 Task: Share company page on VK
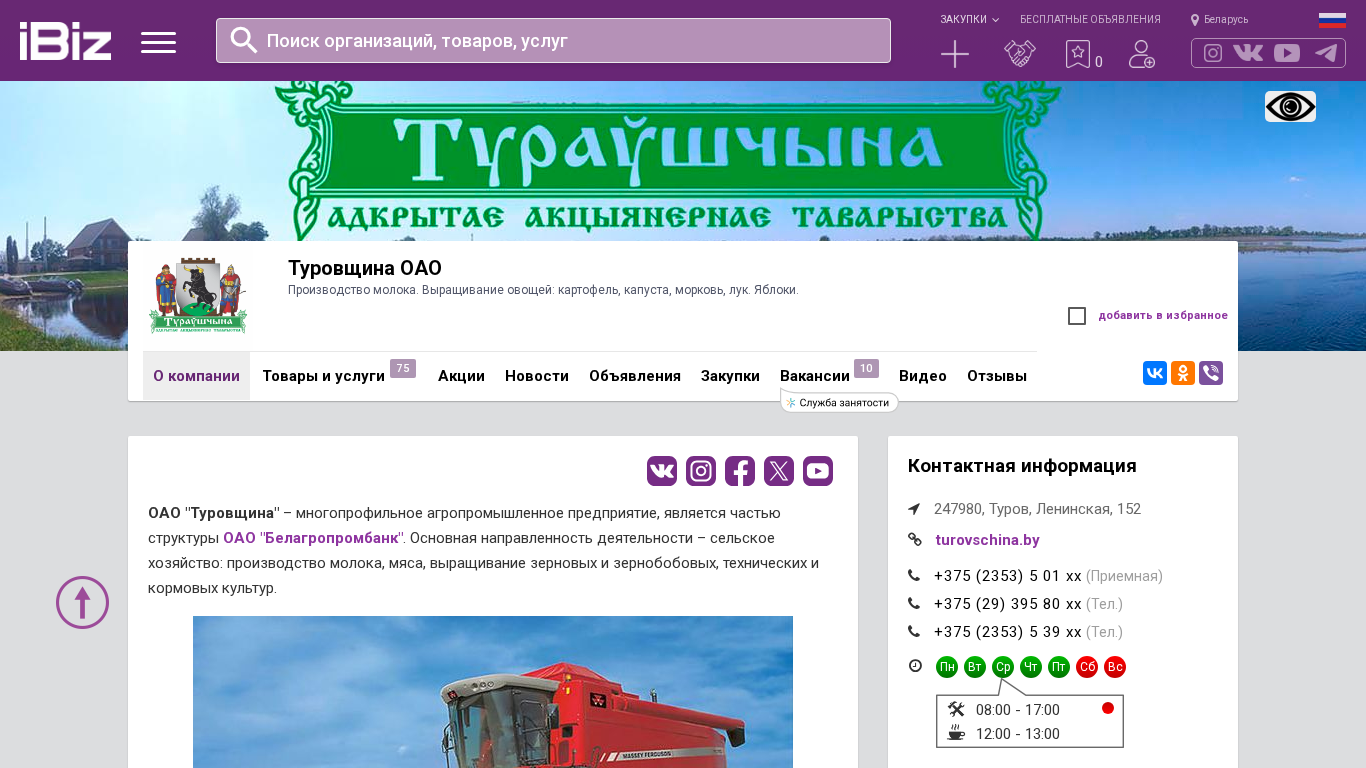click(x=1155, y=373)
